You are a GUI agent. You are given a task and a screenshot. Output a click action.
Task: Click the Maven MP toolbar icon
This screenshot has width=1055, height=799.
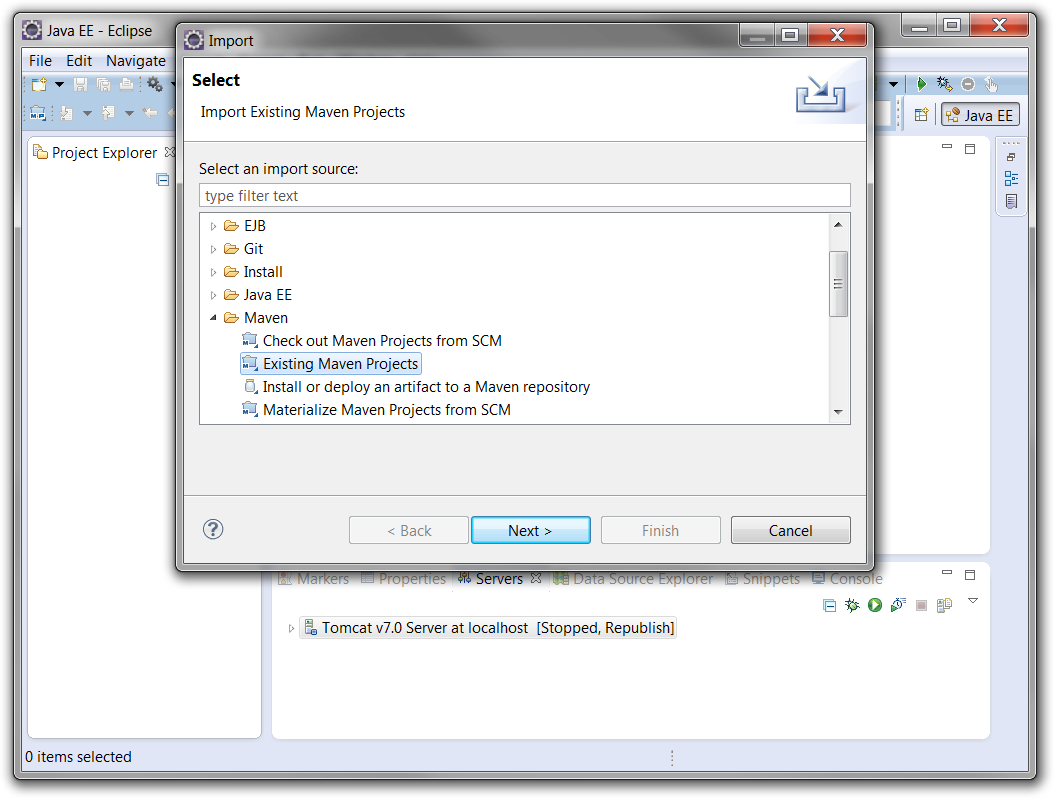pyautogui.click(x=38, y=113)
